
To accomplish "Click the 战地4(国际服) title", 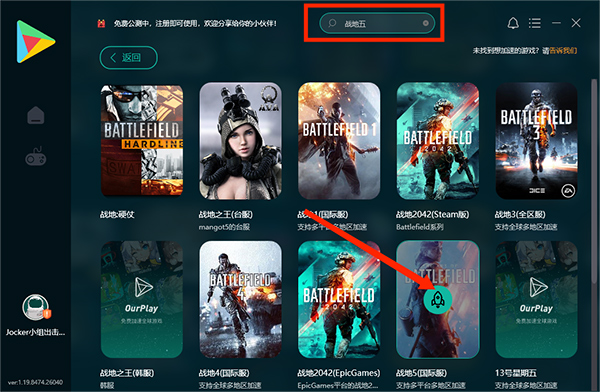I will tap(224, 373).
